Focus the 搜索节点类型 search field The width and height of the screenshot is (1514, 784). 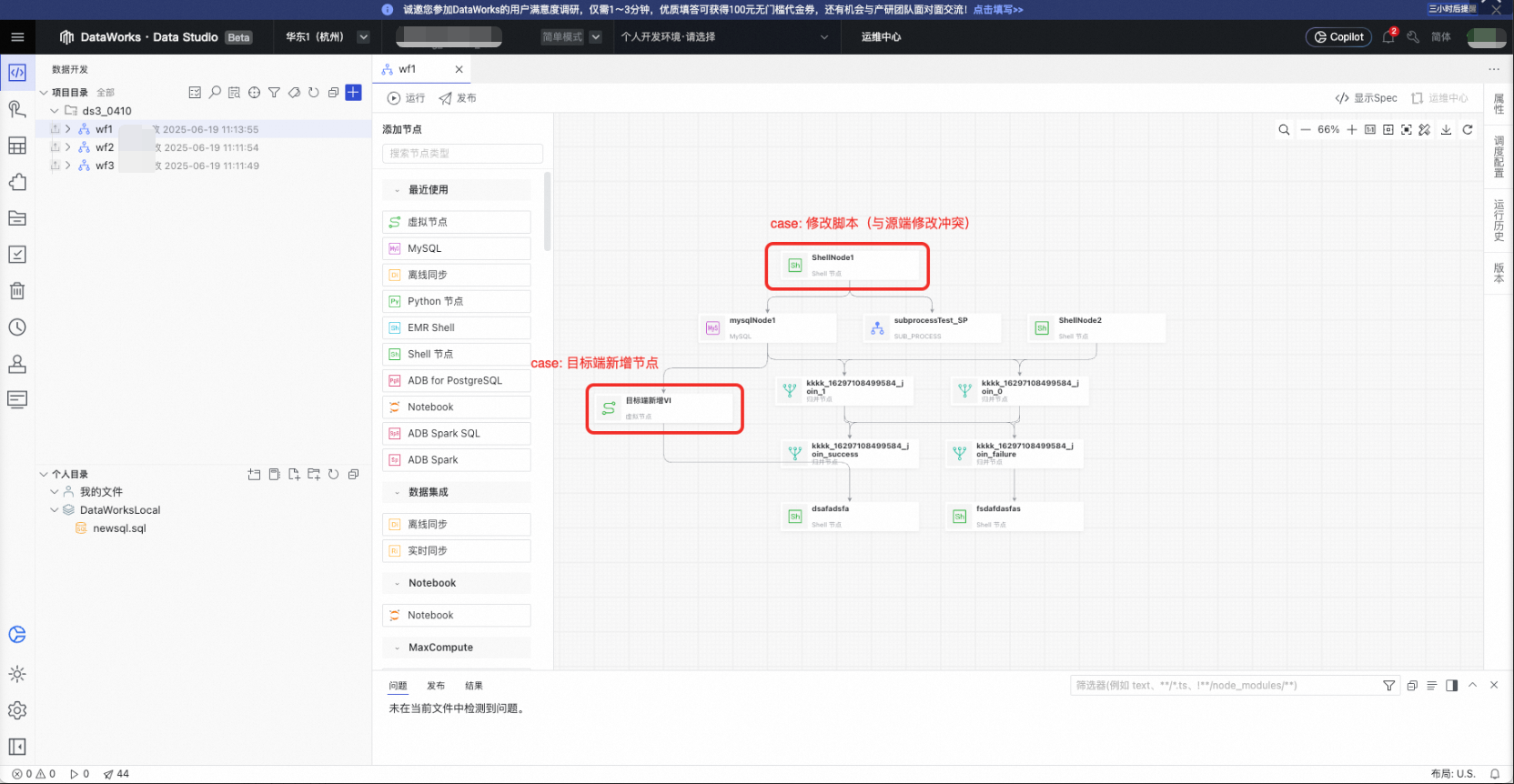[462, 154]
